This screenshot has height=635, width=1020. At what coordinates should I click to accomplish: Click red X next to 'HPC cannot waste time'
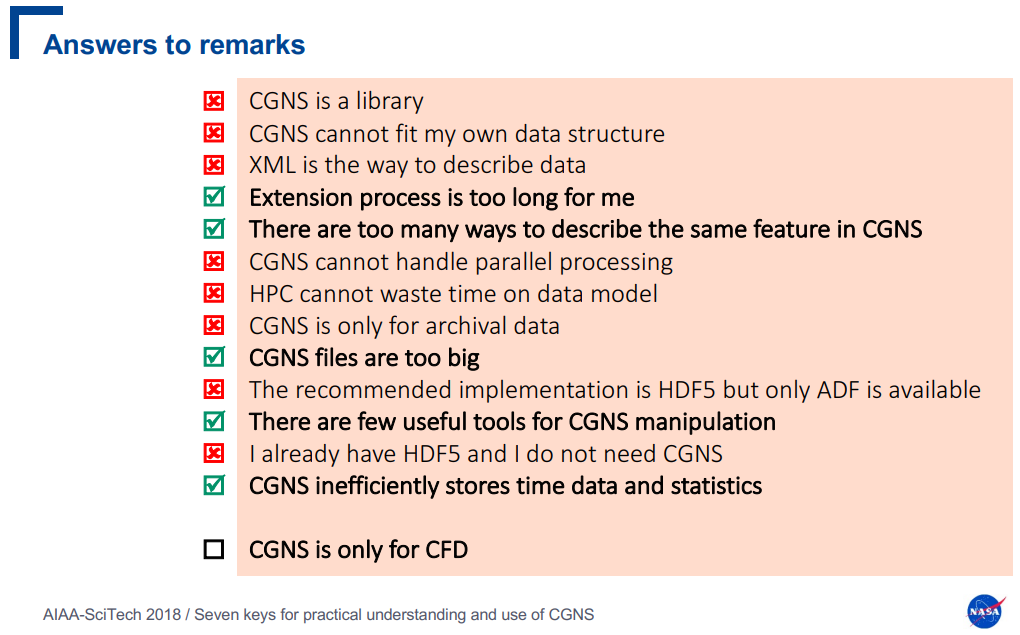(x=213, y=293)
